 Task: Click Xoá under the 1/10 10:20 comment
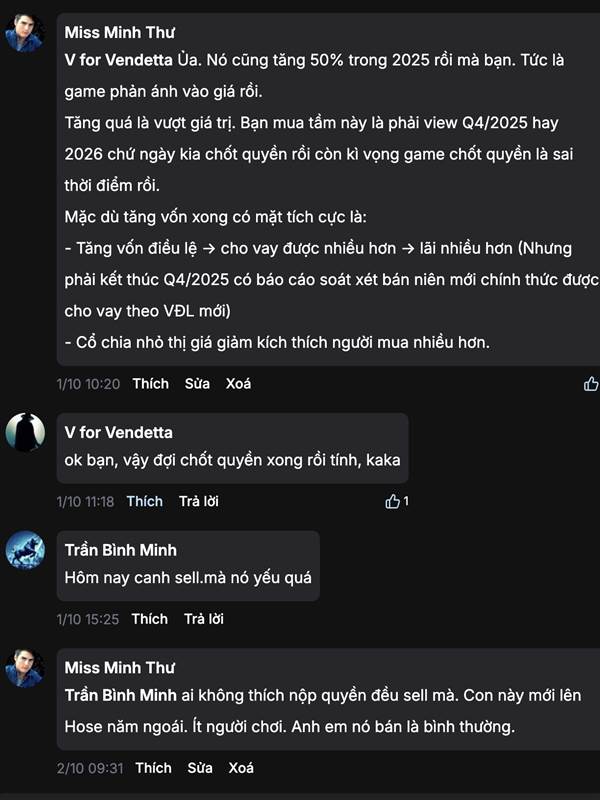coord(238,384)
